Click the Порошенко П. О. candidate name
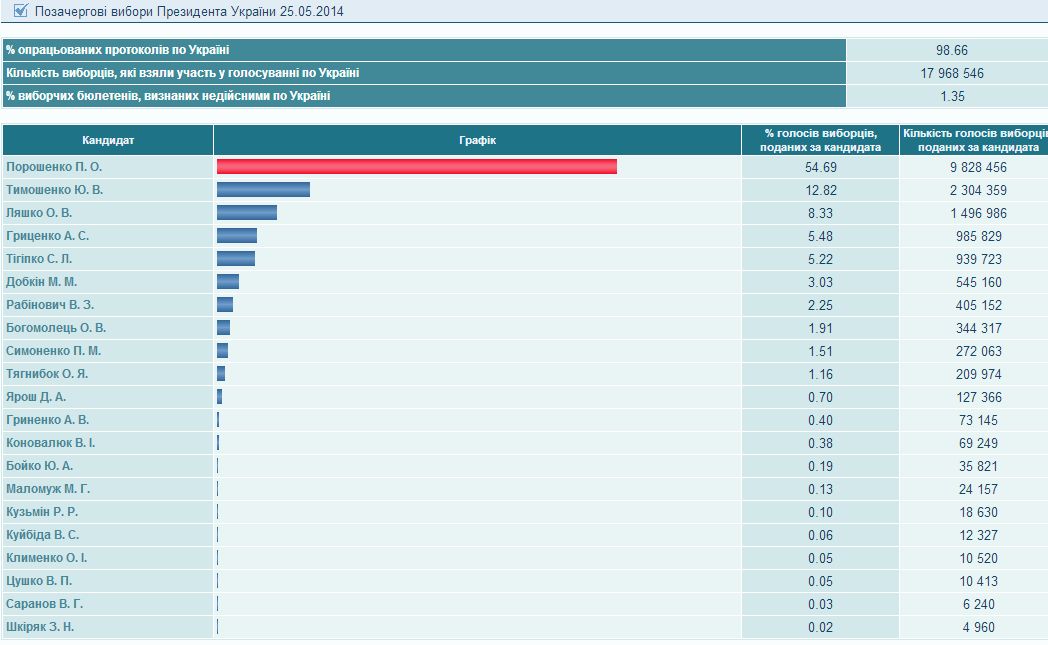 (x=54, y=167)
